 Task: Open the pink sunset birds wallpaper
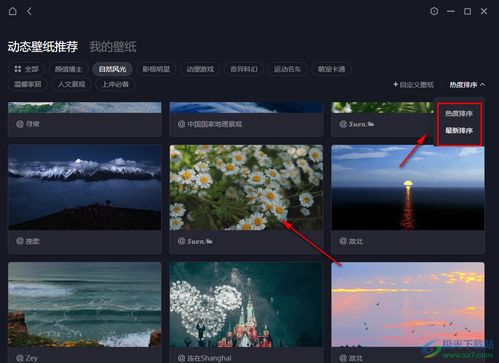coord(408,305)
